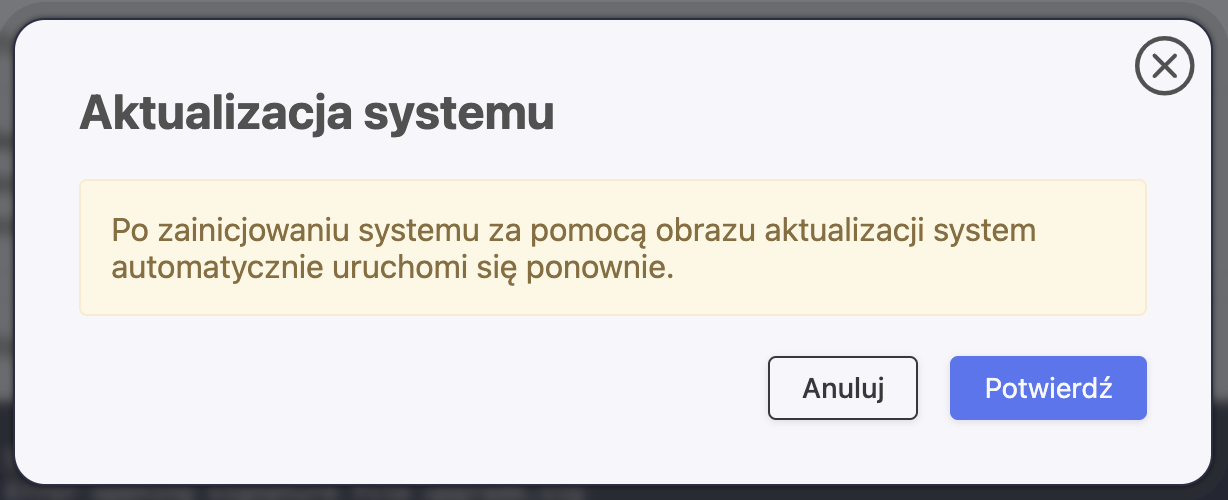Click the Aktualizacja systemu dialog heading
Viewport: 1228px width, 500px height.
coord(316,114)
